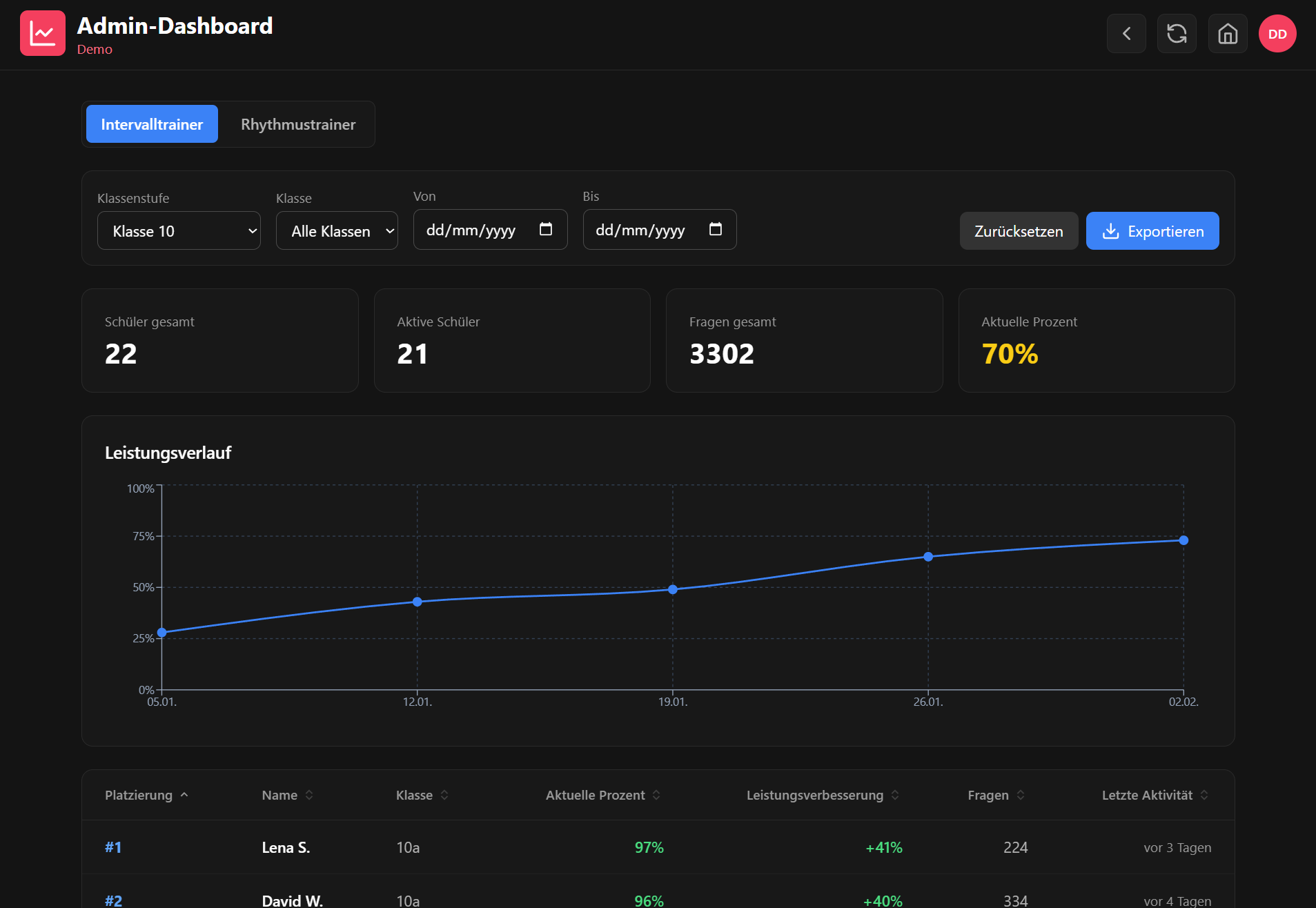This screenshot has width=1316, height=908.
Task: Toggle sorting on the Name column
Action: tap(310, 795)
